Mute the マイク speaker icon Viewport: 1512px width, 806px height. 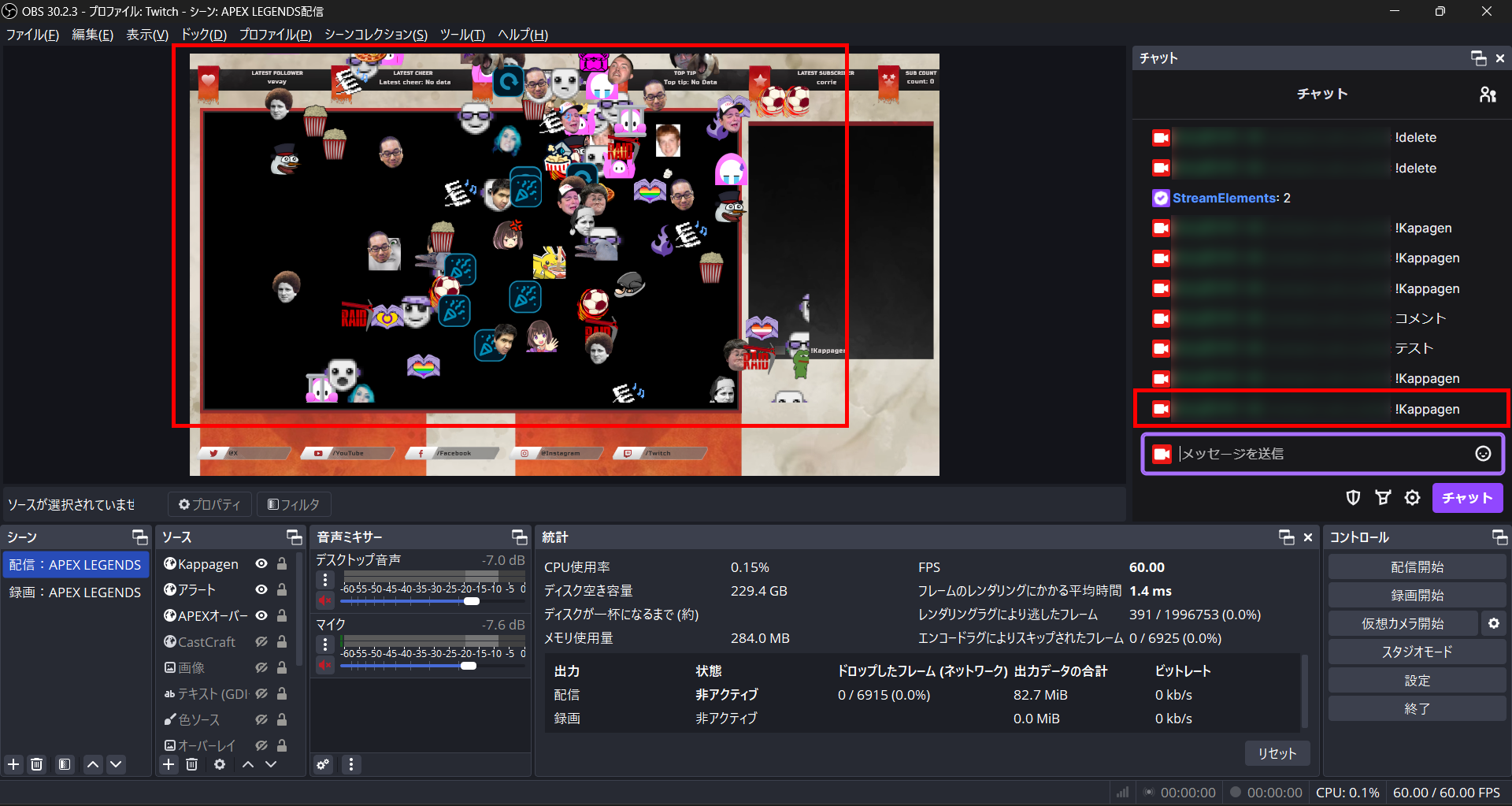tap(325, 665)
